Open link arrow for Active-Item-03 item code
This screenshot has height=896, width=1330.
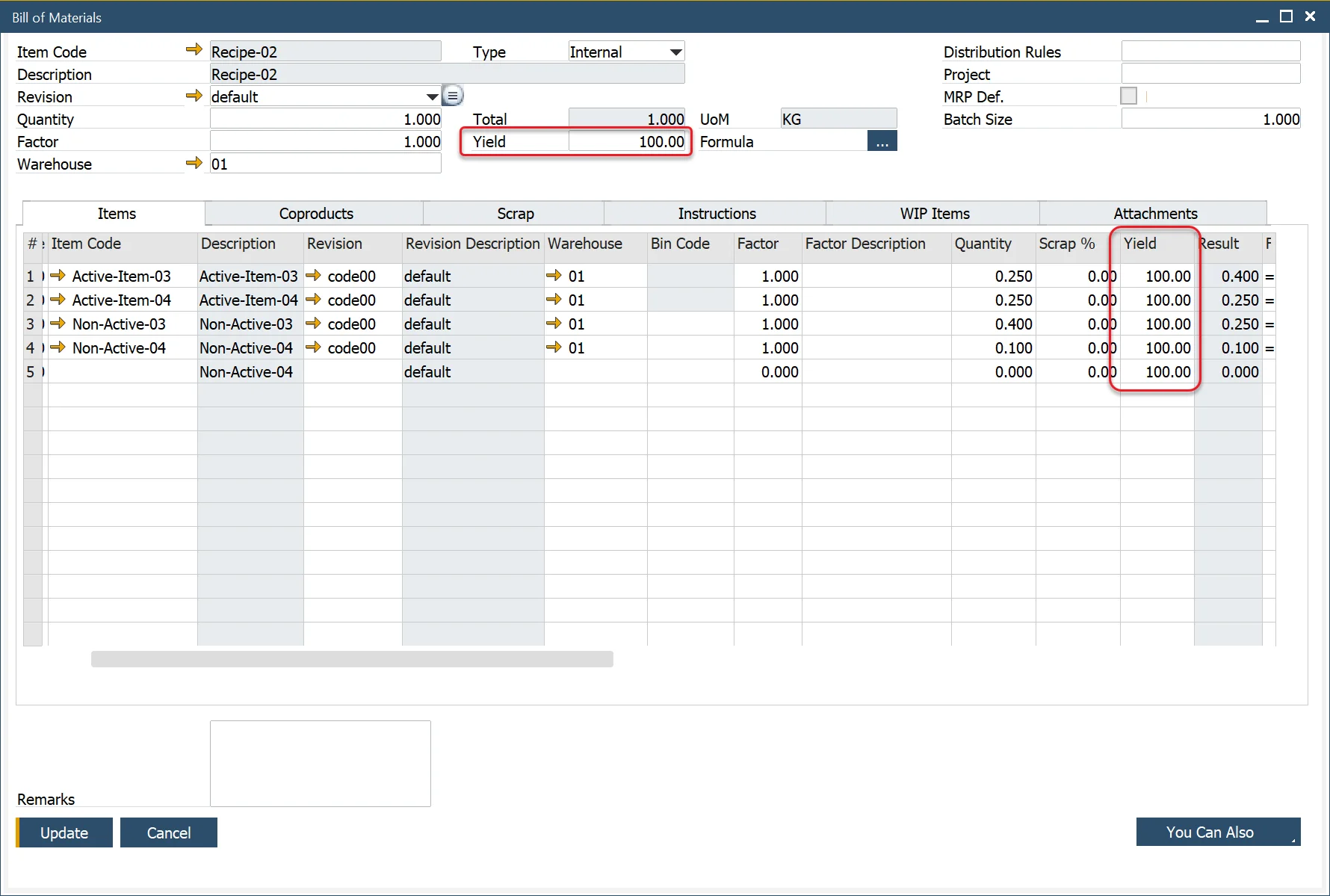(58, 276)
